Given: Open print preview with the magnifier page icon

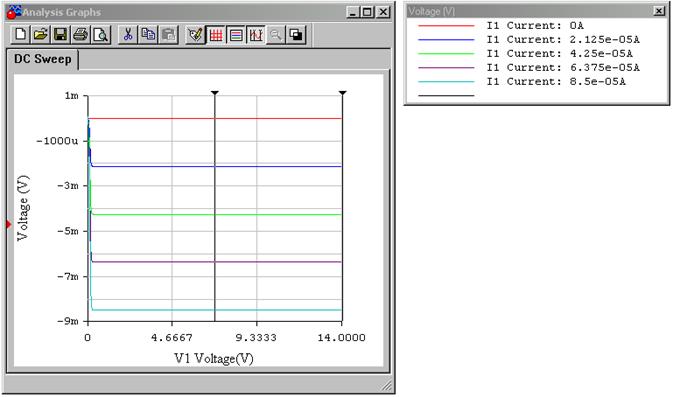Looking at the screenshot, I should 101,35.
